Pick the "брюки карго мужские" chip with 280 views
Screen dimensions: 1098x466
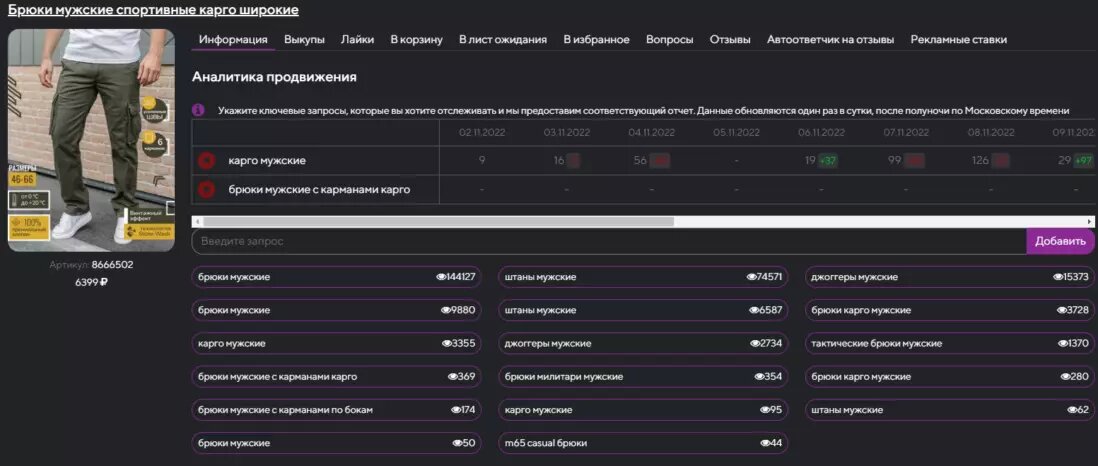click(x=950, y=376)
